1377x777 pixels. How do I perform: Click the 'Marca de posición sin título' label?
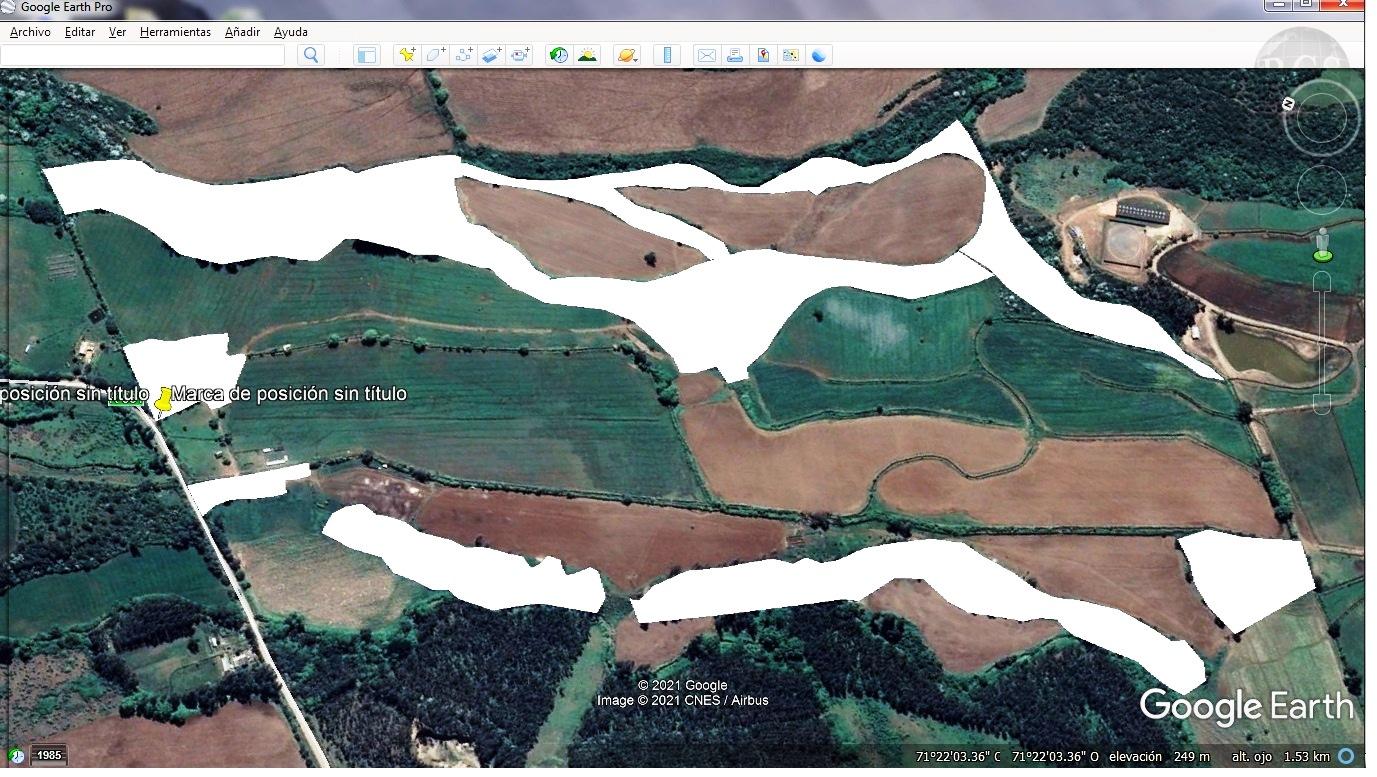coord(289,394)
